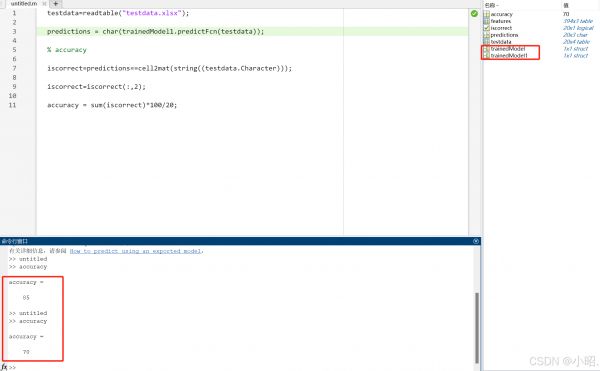Click the output value 85 in Command Window
Screen dimensions: 600x371
[x=26, y=298]
